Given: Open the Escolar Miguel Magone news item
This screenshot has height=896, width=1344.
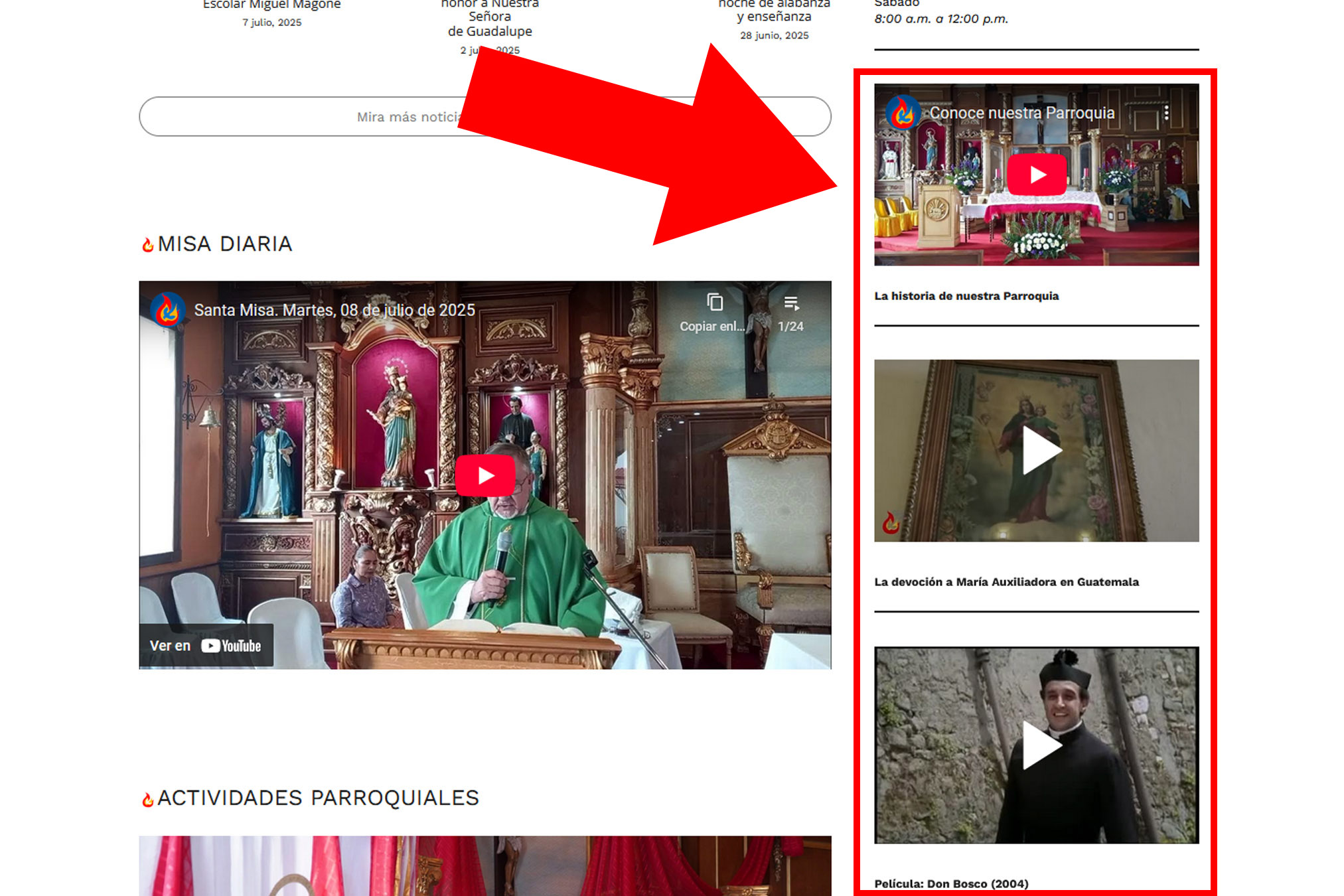Looking at the screenshot, I should click(x=271, y=5).
